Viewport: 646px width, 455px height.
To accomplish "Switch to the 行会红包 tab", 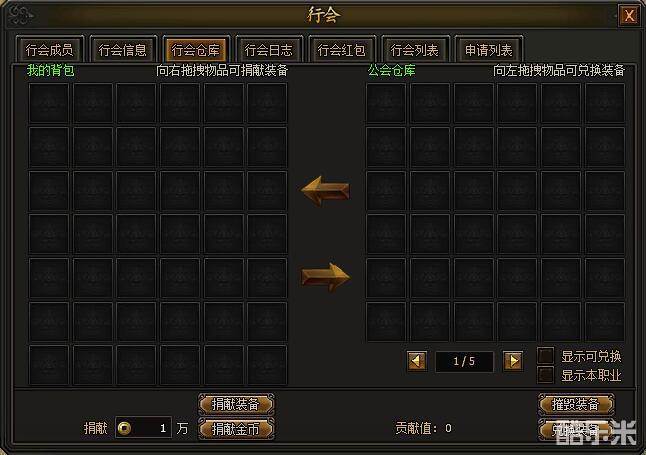I will click(342, 50).
